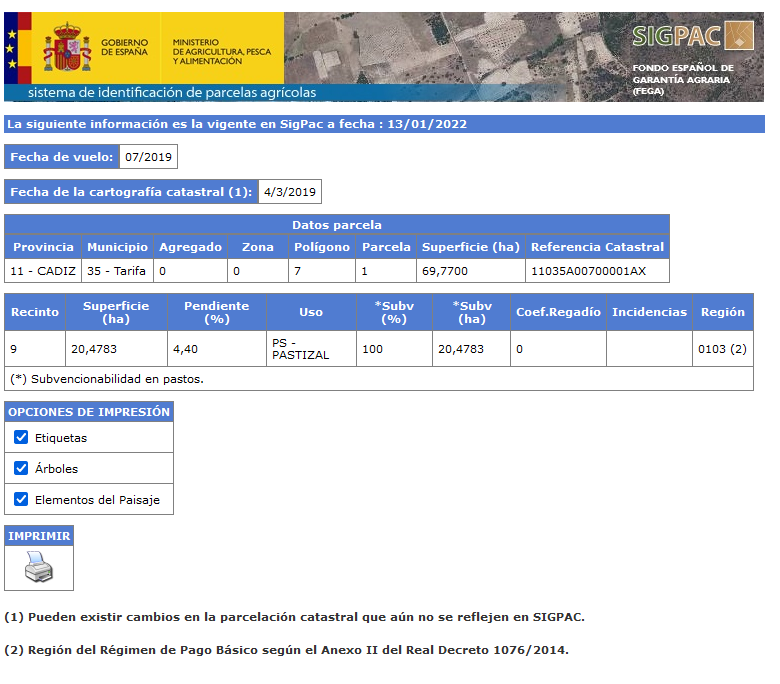Image resolution: width=780 pixels, height=684 pixels.
Task: Select the parcel surface value 69,7700
Action: click(x=446, y=271)
